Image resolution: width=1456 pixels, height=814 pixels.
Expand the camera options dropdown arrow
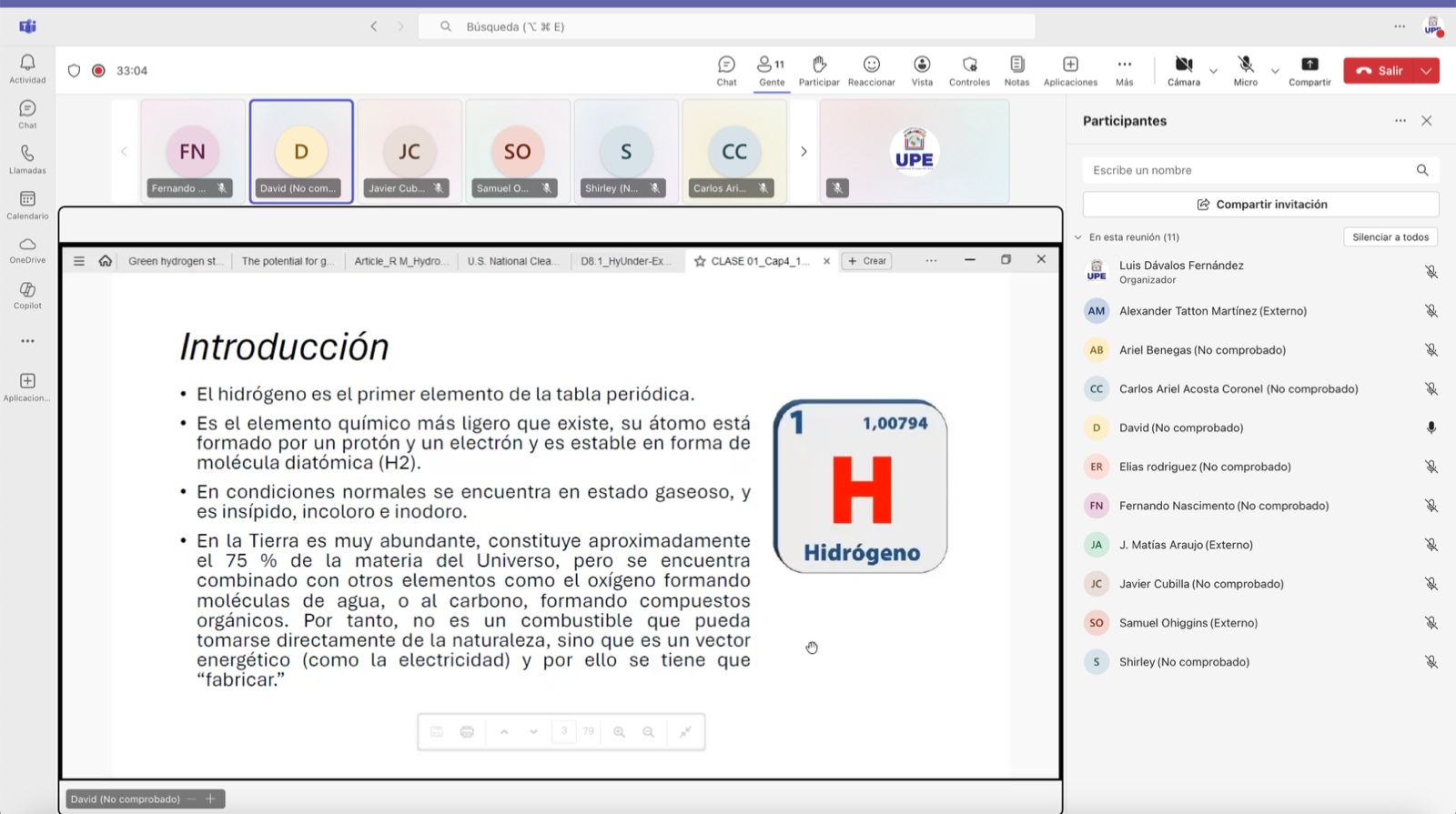pyautogui.click(x=1213, y=71)
